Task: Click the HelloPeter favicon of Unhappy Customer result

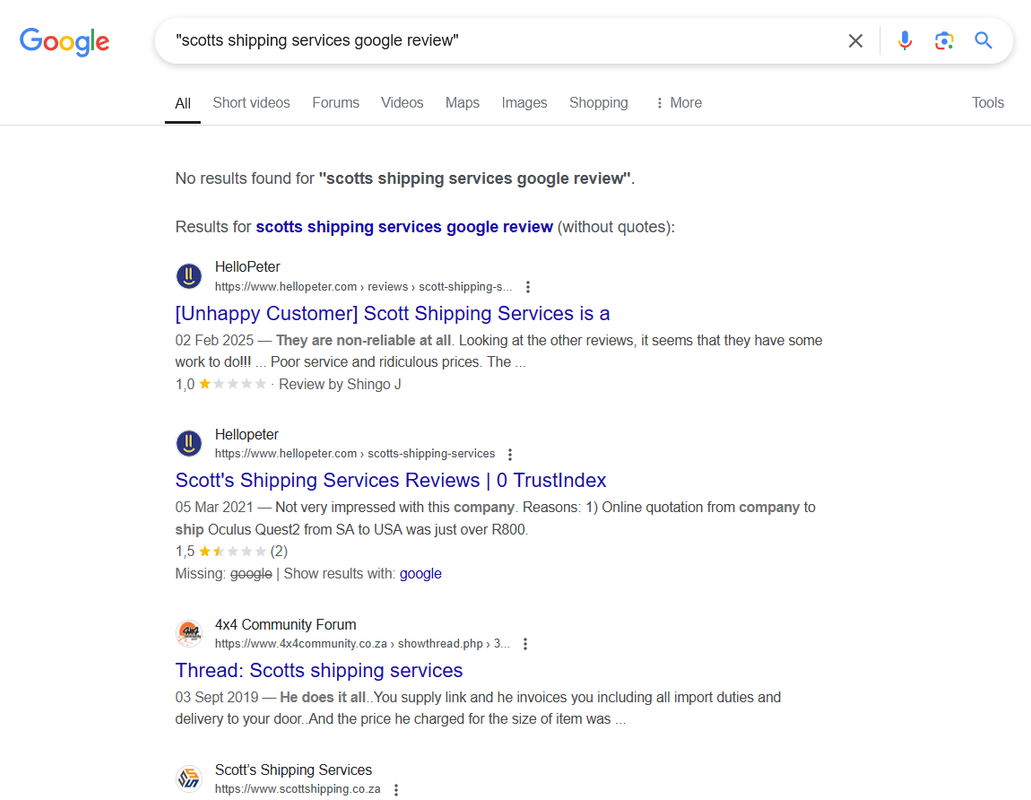Action: point(189,276)
